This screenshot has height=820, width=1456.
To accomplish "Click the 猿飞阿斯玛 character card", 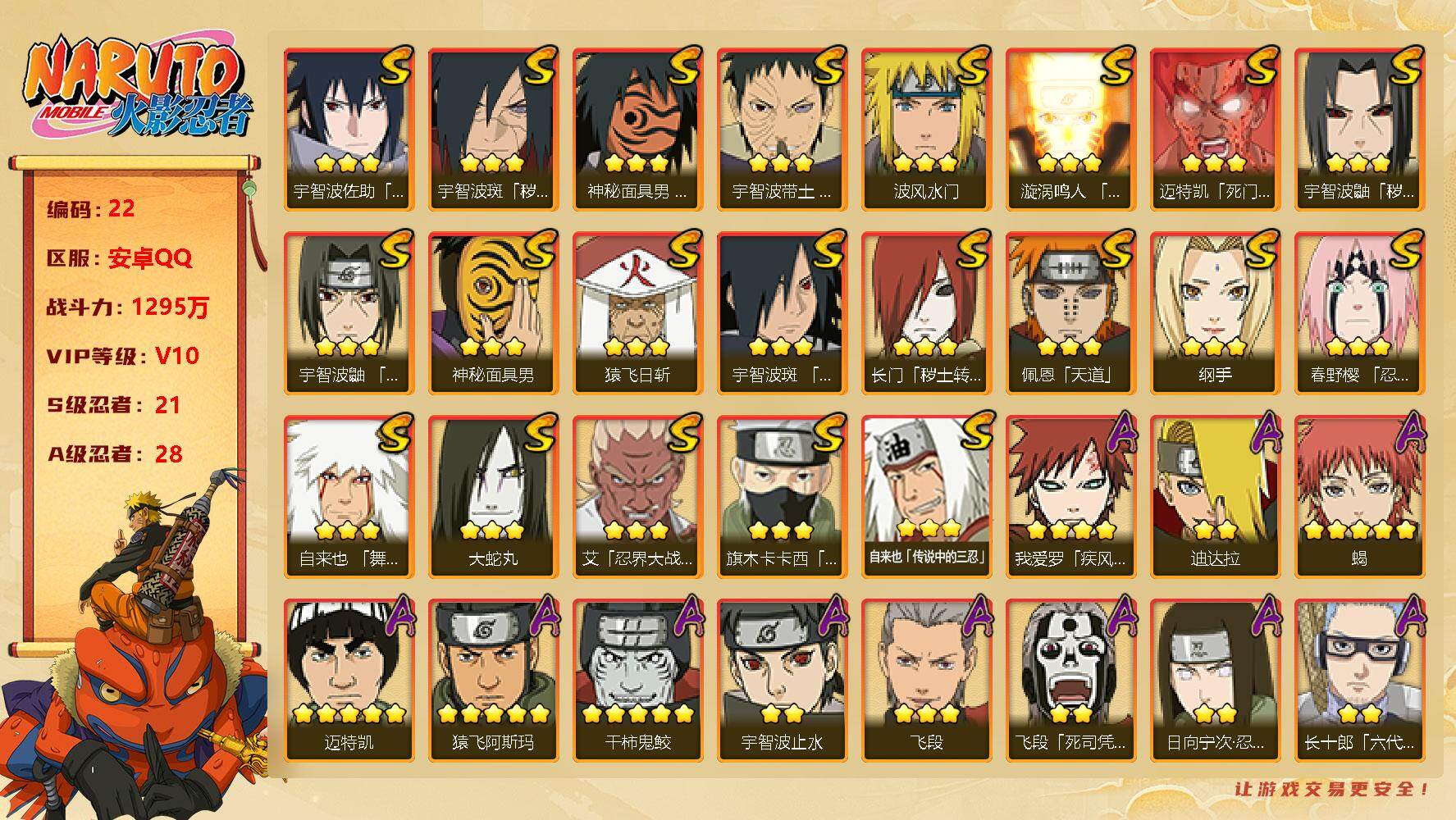I will click(x=493, y=681).
